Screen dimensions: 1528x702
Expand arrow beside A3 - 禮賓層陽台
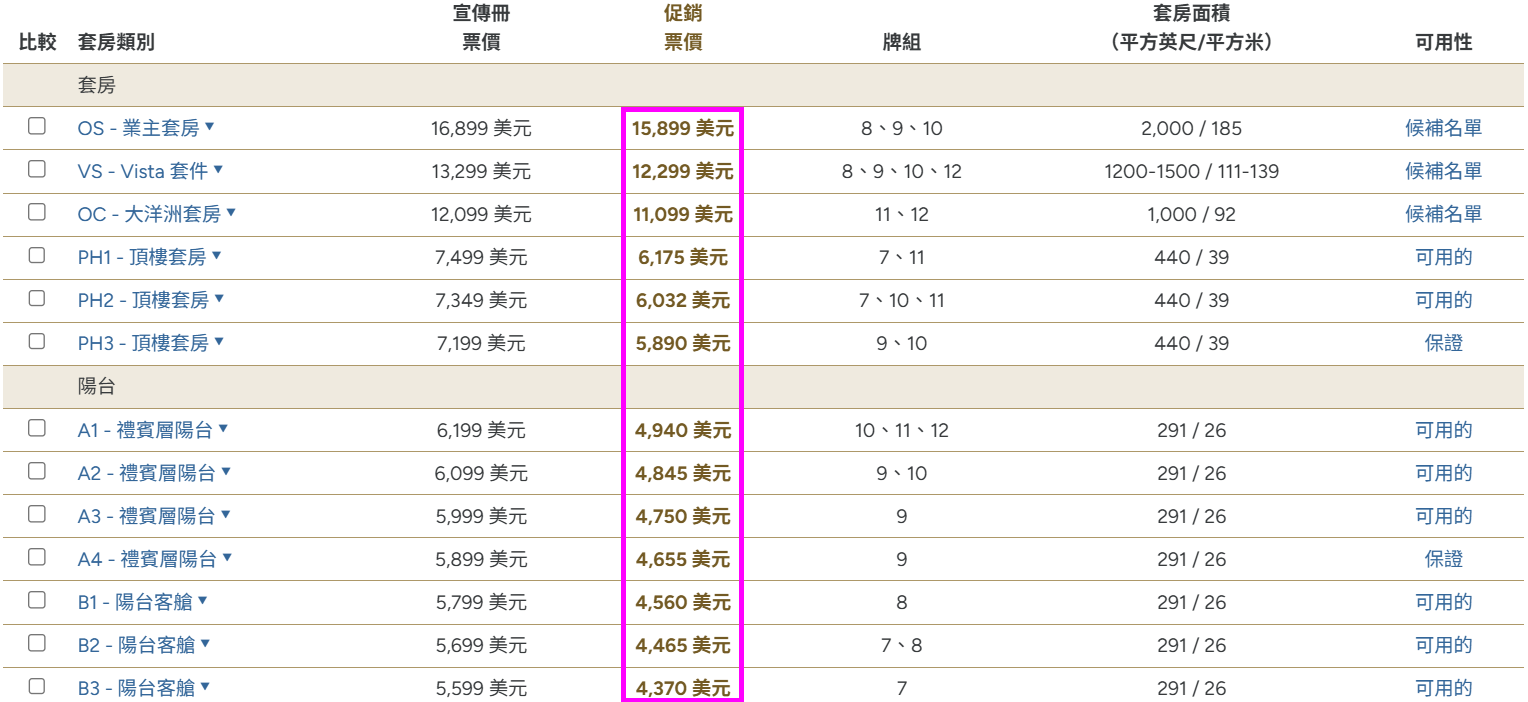coord(225,515)
